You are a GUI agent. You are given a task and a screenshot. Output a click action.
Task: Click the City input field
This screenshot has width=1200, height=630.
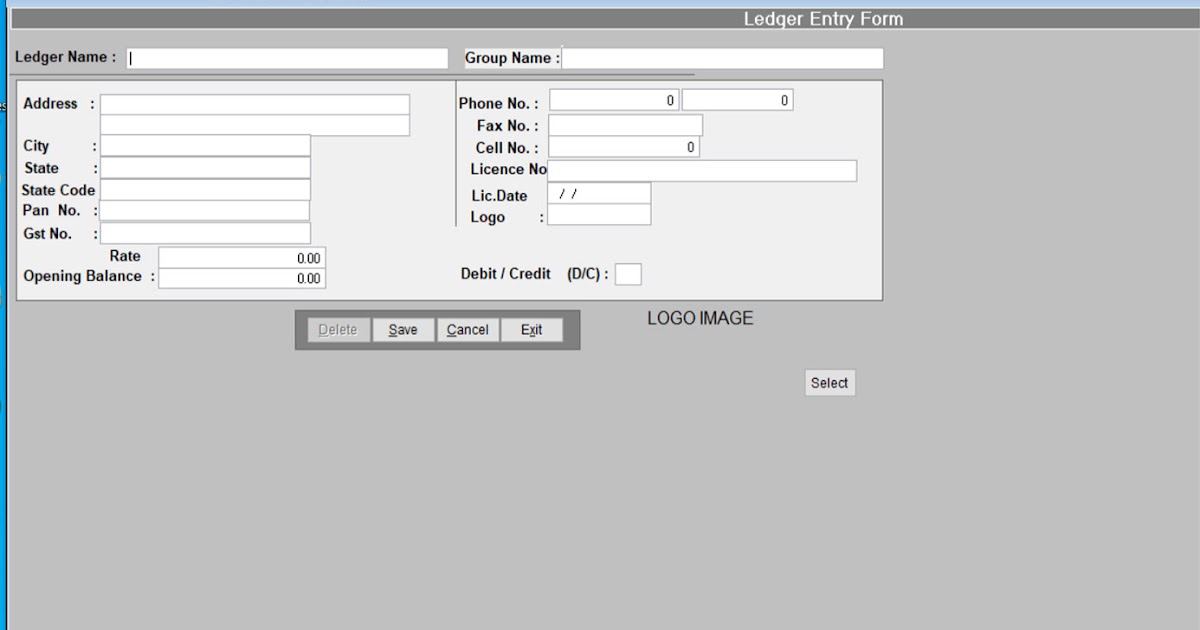(x=205, y=145)
